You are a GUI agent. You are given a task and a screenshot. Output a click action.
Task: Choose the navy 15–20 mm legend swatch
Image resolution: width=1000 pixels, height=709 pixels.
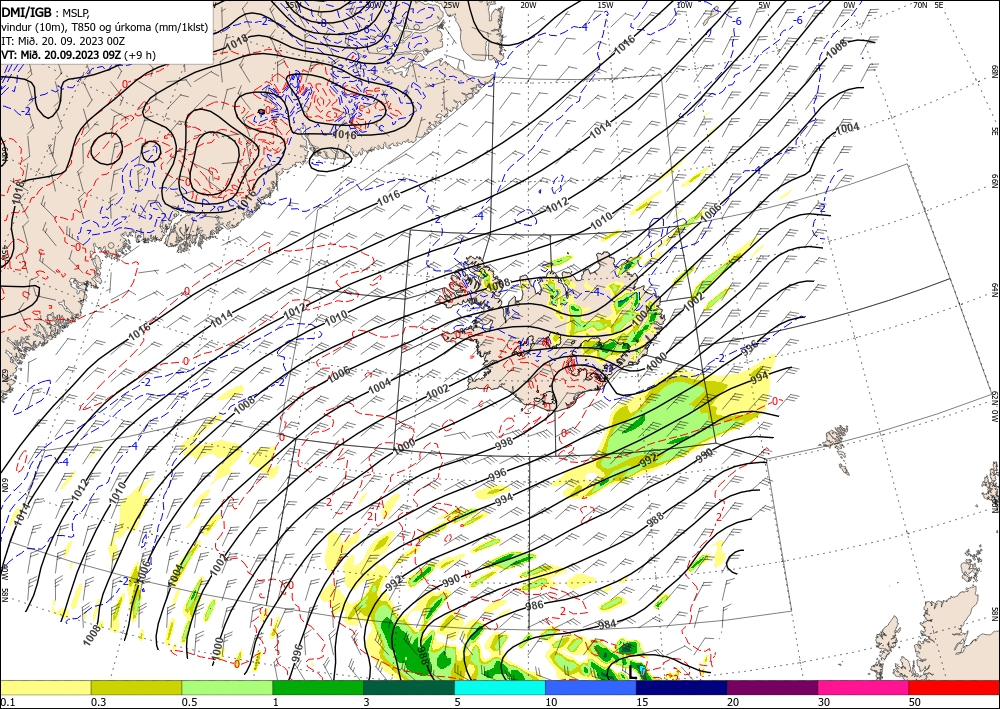click(x=682, y=687)
